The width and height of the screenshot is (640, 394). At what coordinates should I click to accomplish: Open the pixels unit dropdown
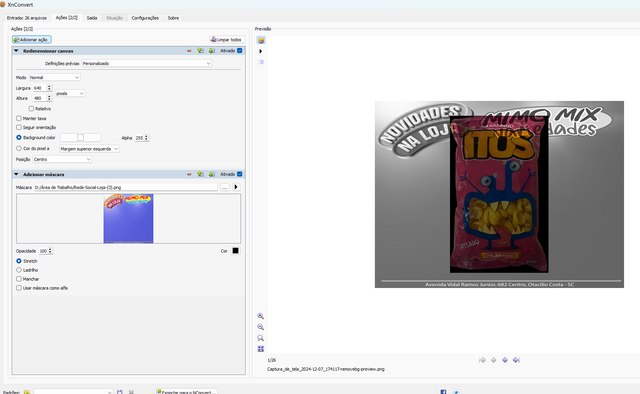[x=70, y=93]
